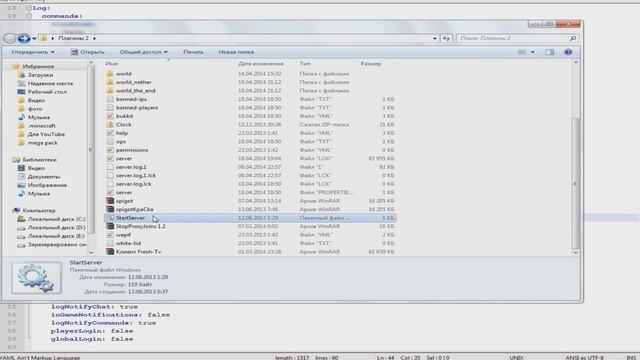Select the bukkit YML file icon
640x360 pixels.
110,116
